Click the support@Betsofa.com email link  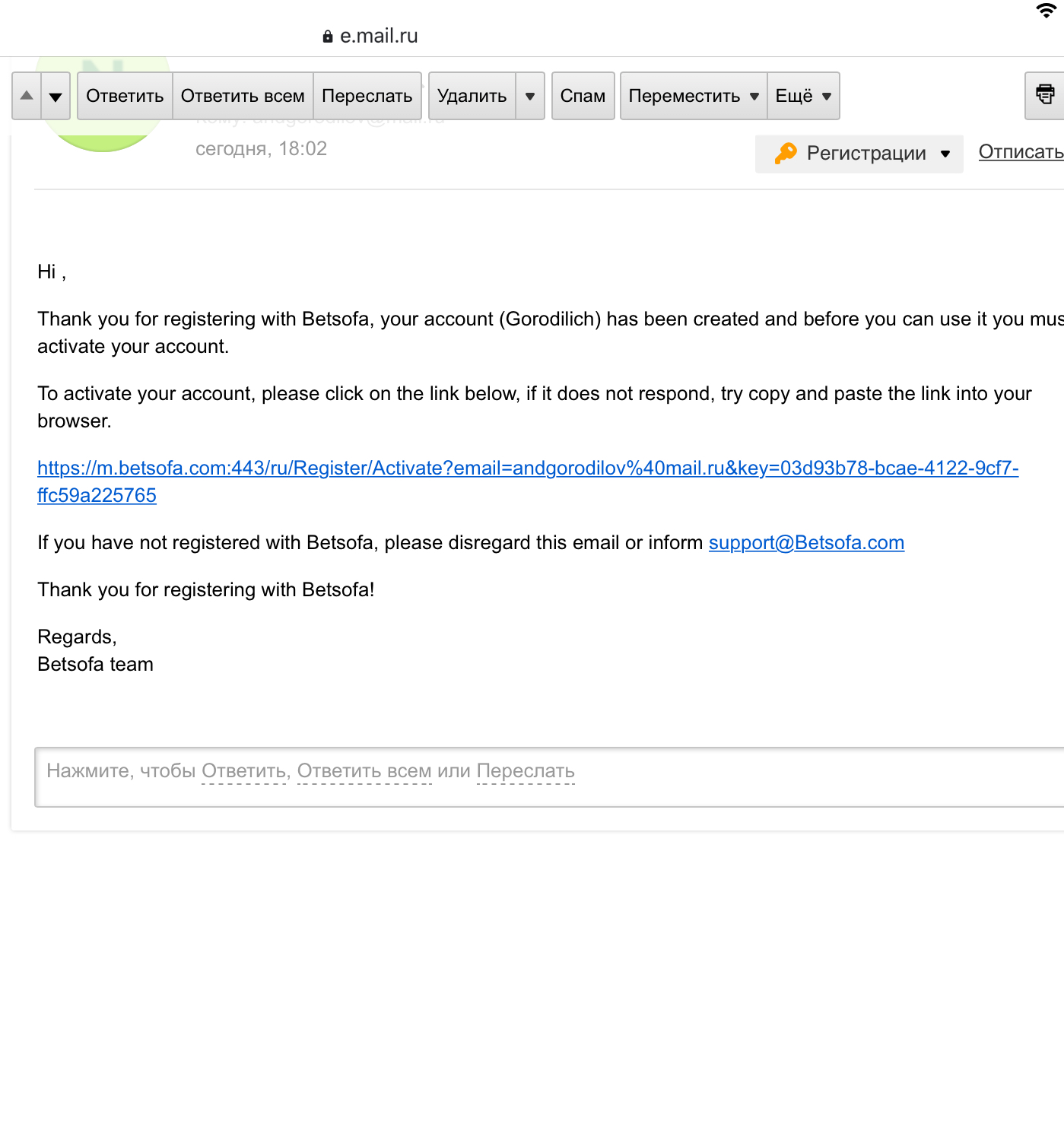(x=806, y=543)
